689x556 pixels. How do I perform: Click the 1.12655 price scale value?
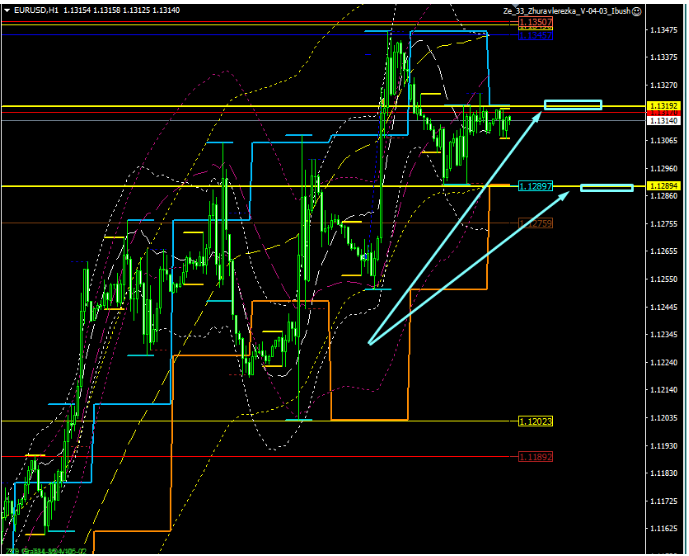[664, 251]
